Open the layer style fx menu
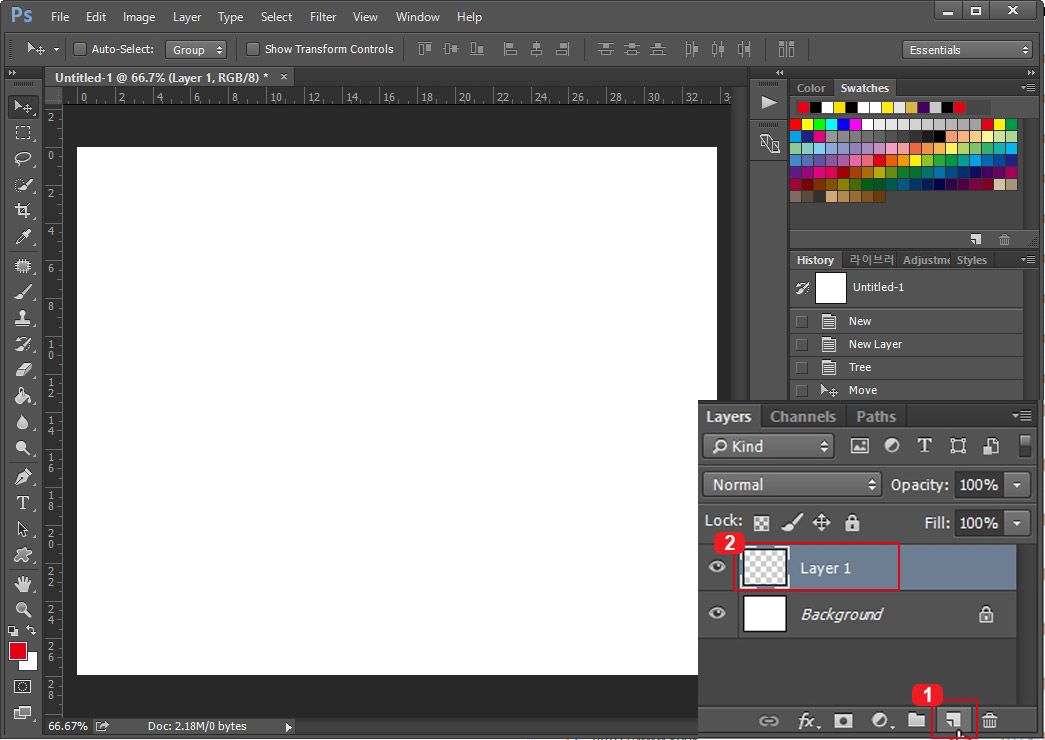The height and width of the screenshot is (740, 1045). (x=808, y=721)
